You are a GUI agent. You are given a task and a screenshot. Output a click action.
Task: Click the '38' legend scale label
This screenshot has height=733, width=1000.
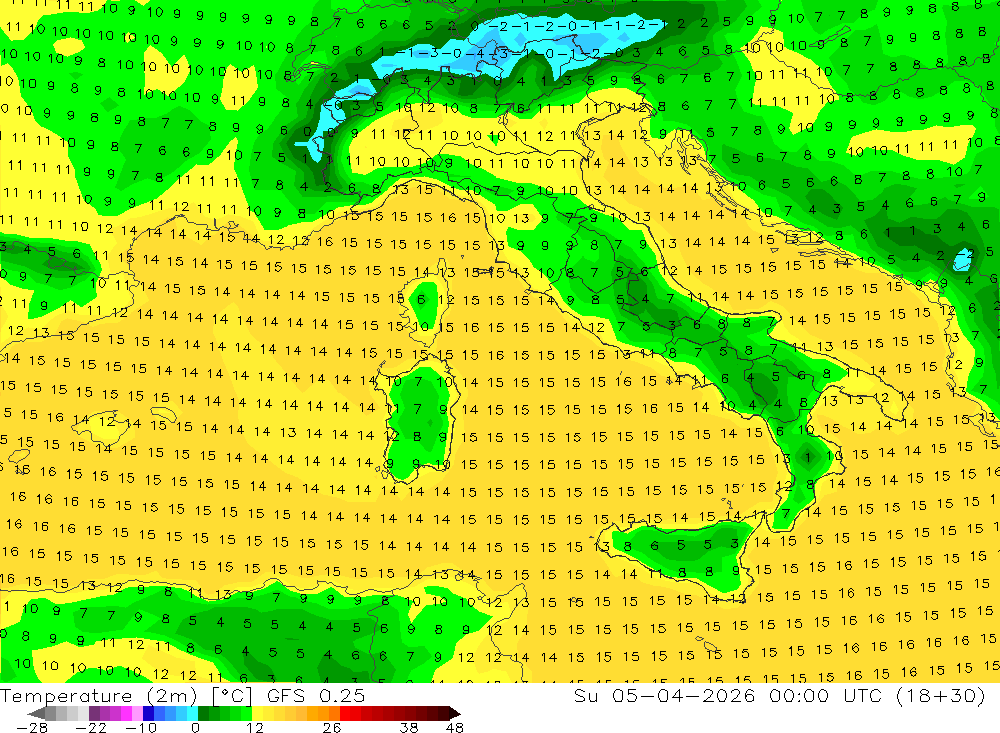point(409,727)
